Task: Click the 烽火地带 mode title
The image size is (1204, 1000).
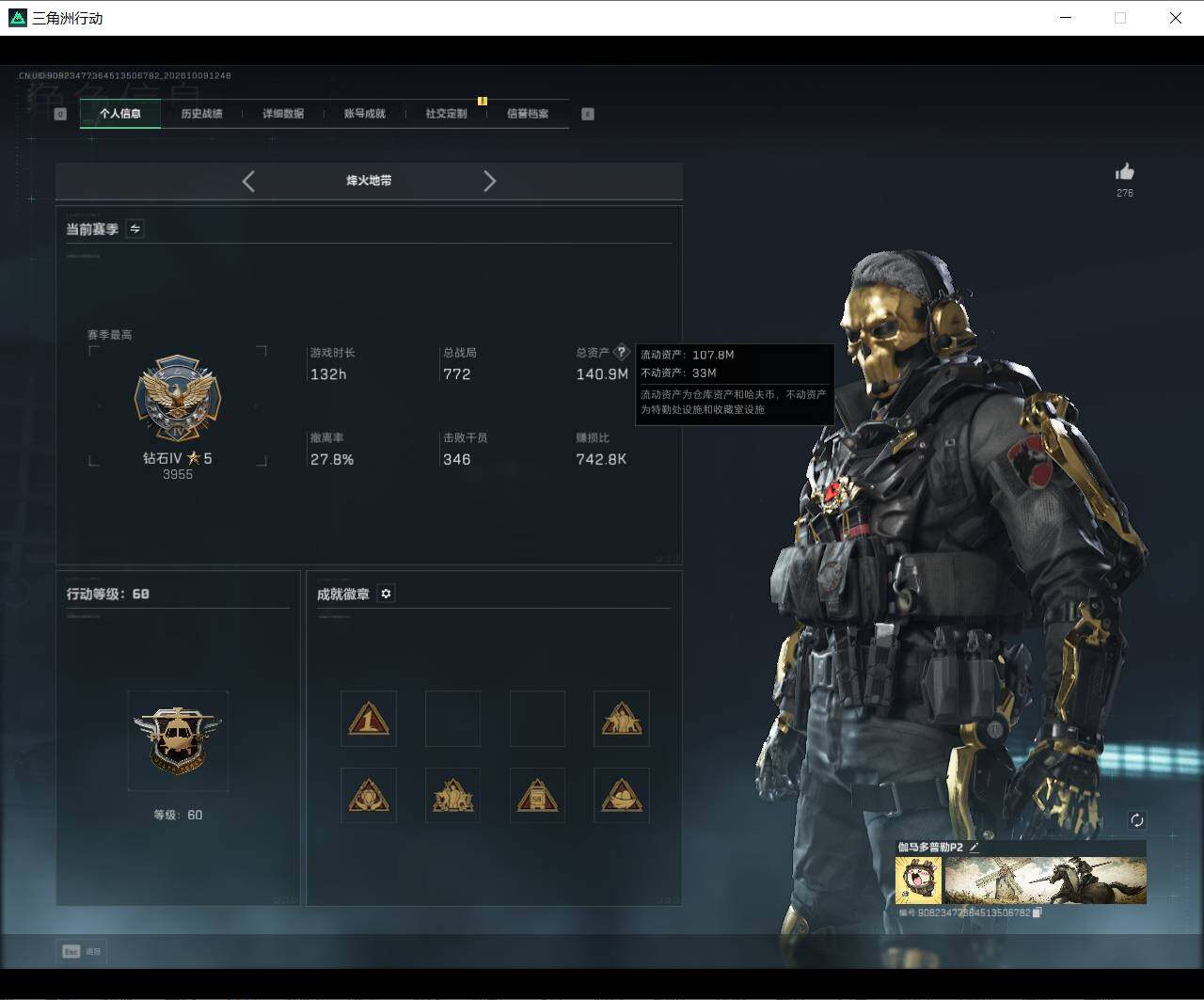Action: pyautogui.click(x=369, y=181)
